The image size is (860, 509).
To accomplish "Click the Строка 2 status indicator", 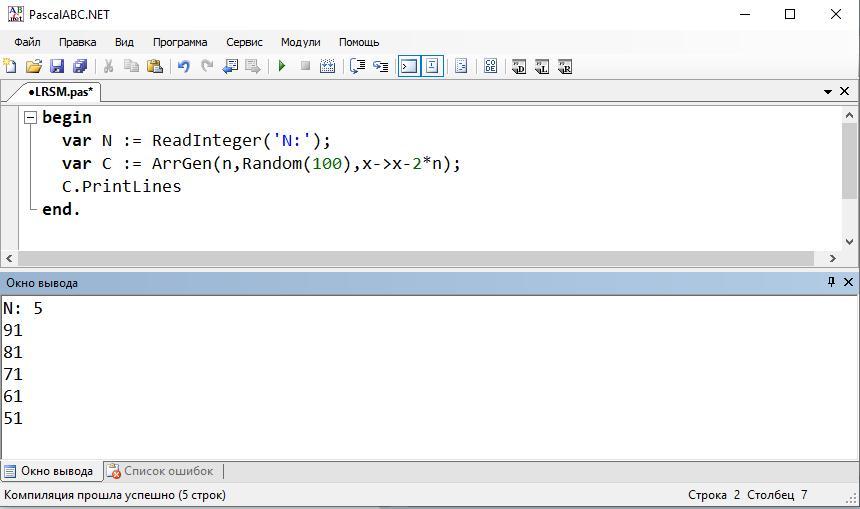I will click(x=714, y=495).
